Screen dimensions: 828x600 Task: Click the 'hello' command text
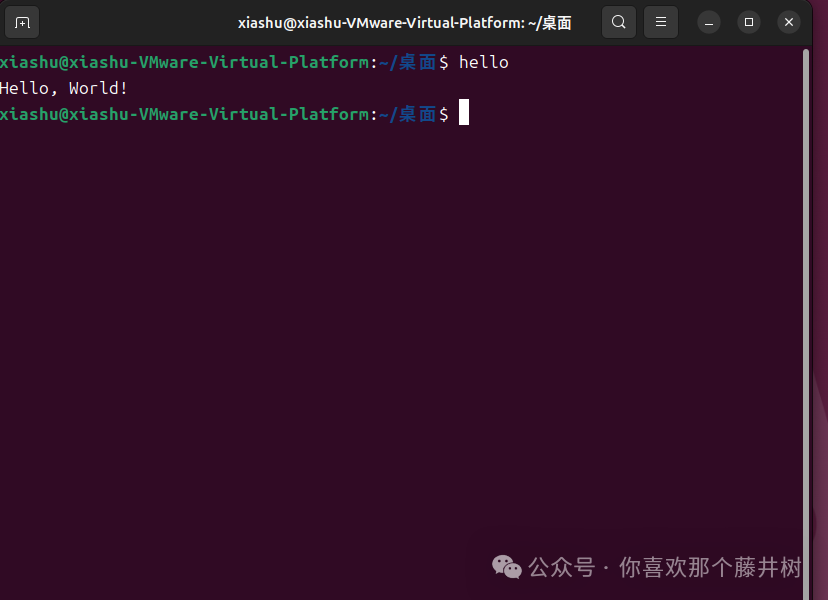pos(483,62)
